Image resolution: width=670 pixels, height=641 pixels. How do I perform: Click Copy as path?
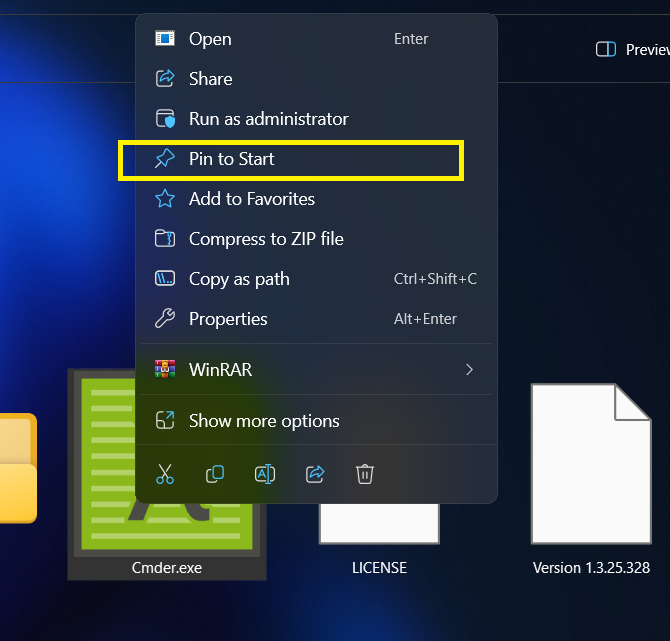[239, 279]
